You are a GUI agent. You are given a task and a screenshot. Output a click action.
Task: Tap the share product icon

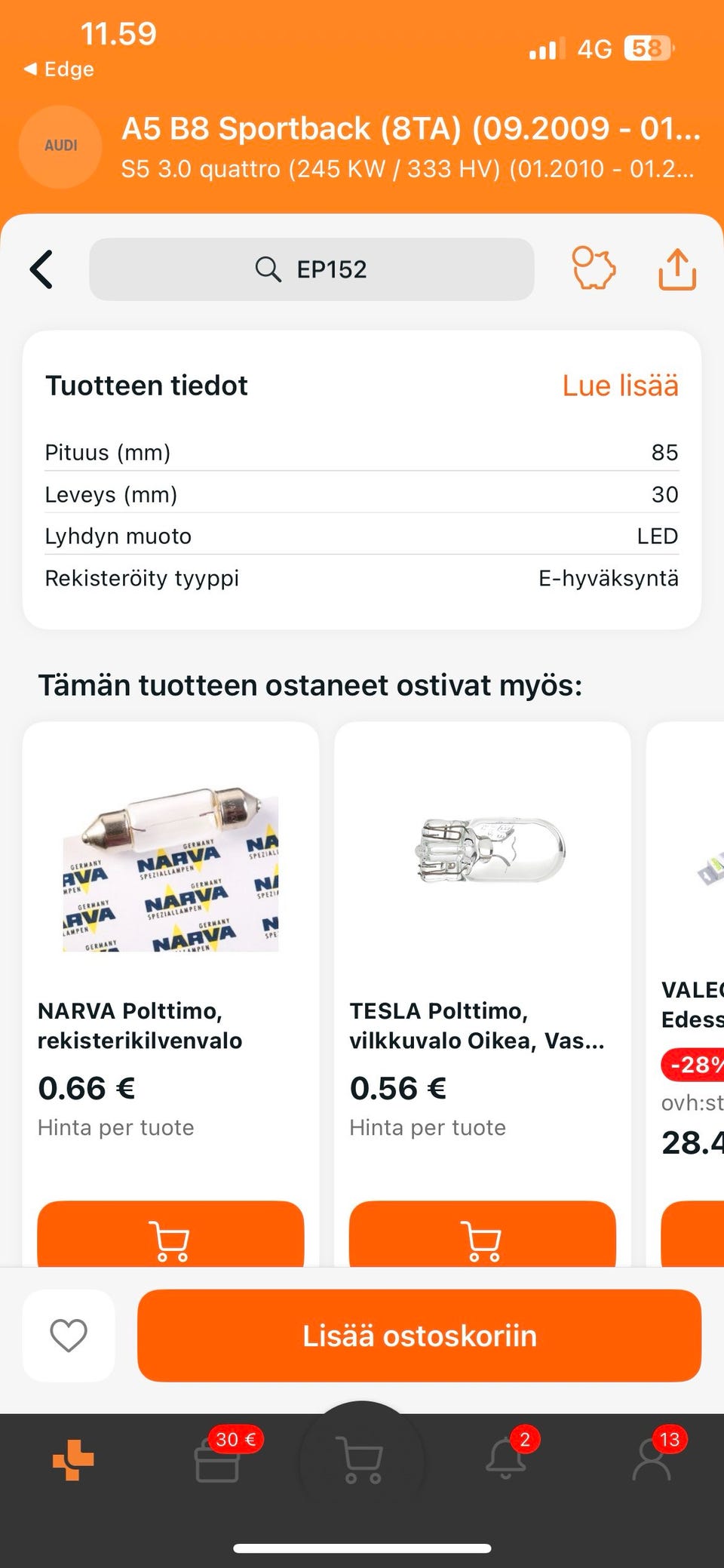676,269
